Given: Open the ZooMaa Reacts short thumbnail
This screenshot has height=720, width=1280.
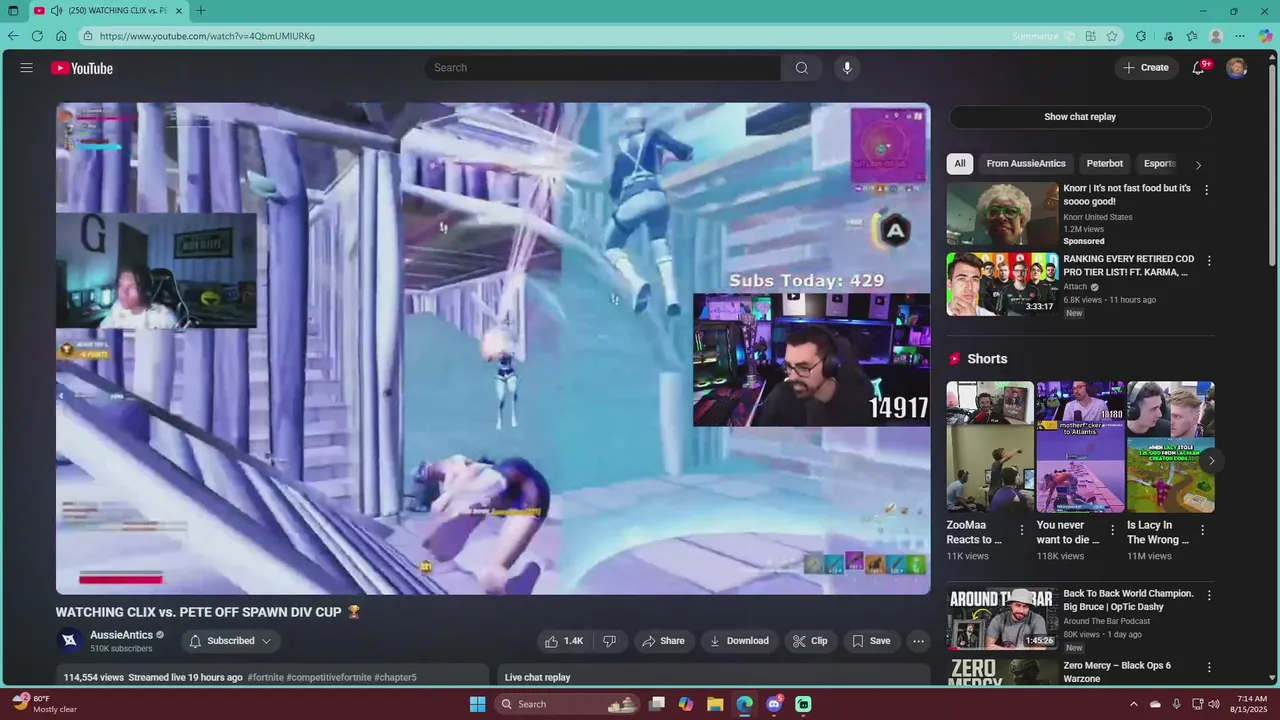Looking at the screenshot, I should tap(990, 447).
